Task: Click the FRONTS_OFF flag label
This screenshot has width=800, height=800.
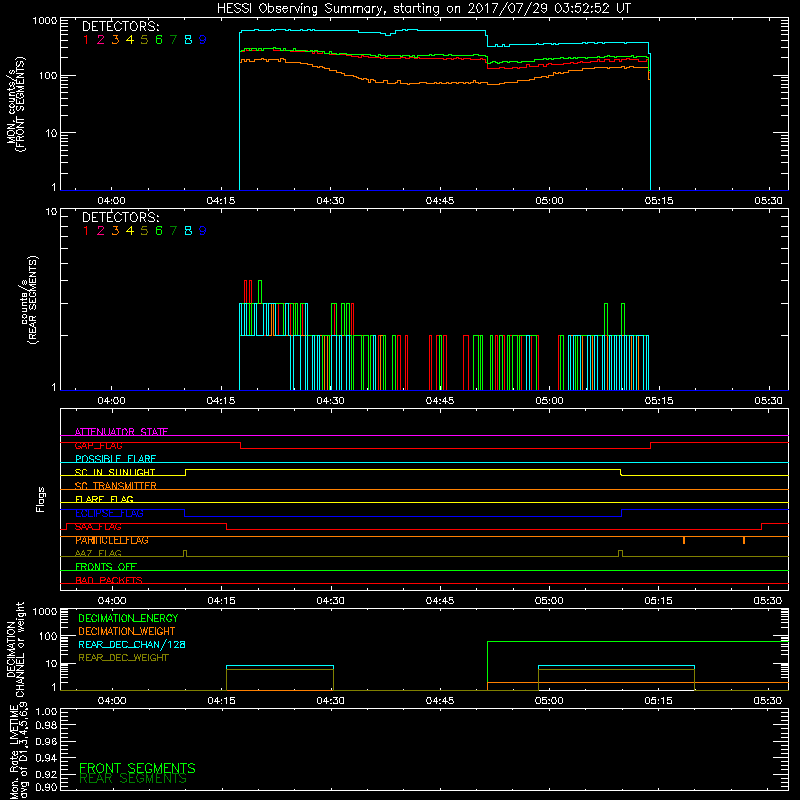Action: click(x=106, y=567)
